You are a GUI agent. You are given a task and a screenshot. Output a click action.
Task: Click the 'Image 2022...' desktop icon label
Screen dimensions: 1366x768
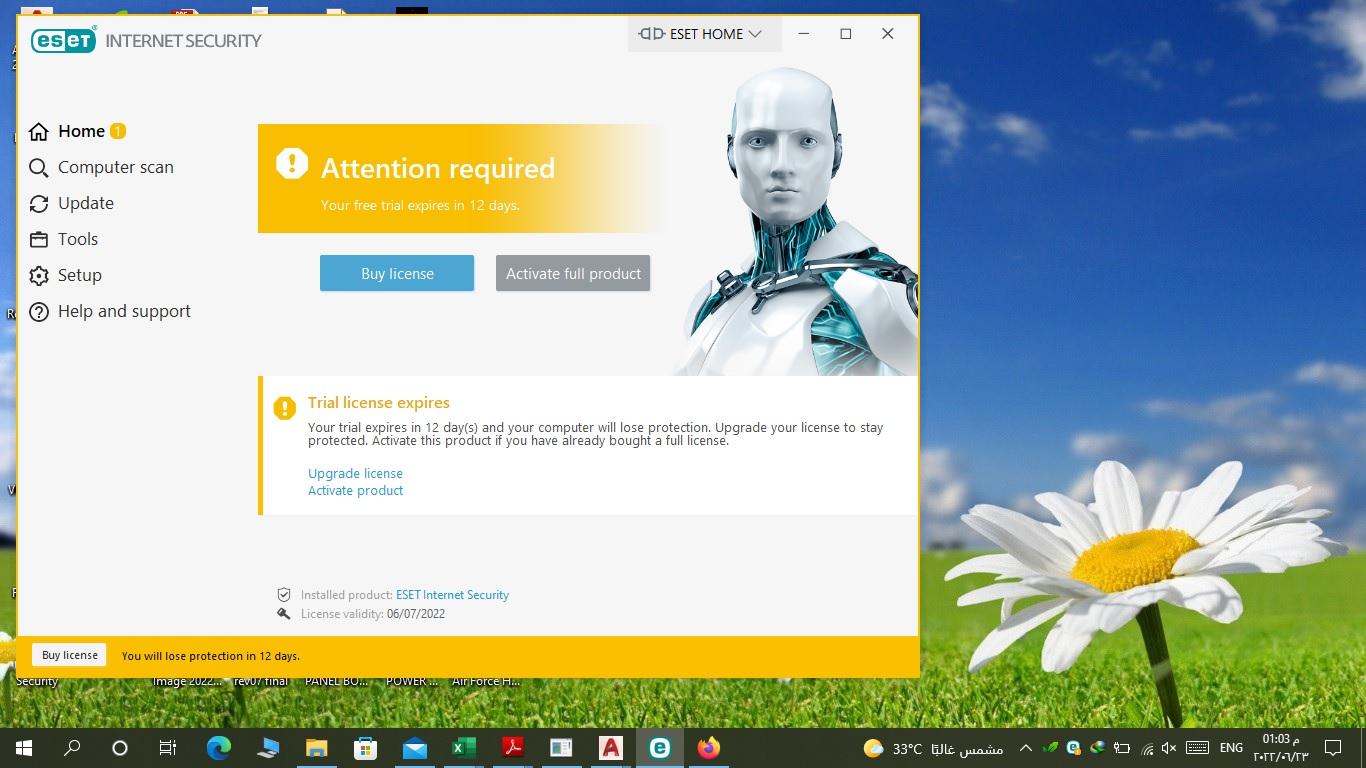187,682
